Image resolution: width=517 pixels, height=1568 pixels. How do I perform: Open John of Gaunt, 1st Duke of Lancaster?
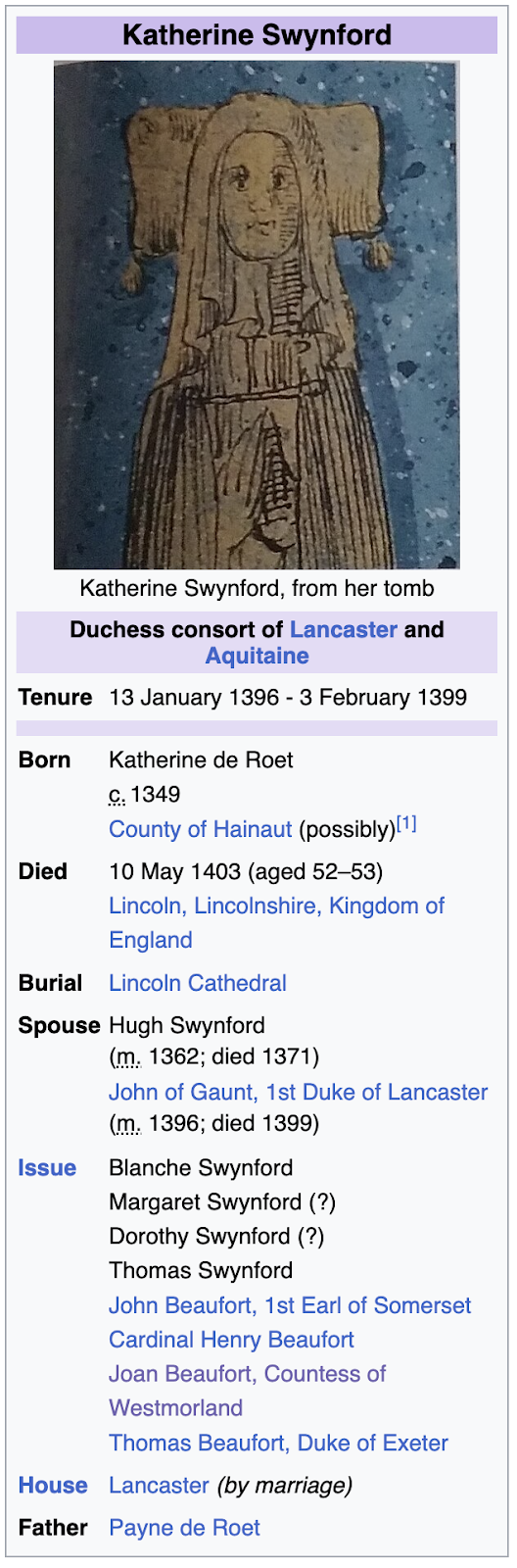[299, 1092]
